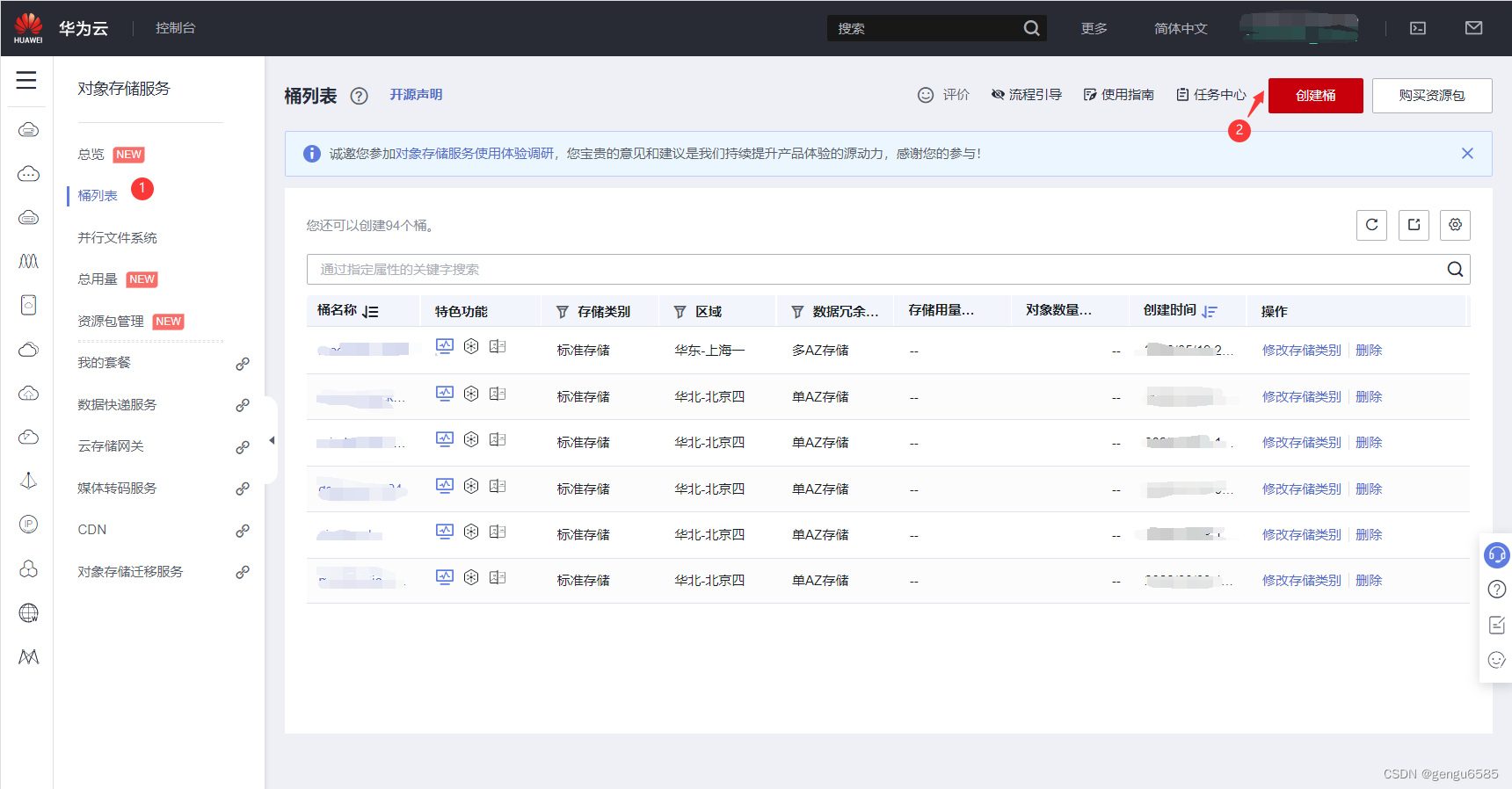Click 修改存储类别 in 华东-上海一 row

point(1302,351)
